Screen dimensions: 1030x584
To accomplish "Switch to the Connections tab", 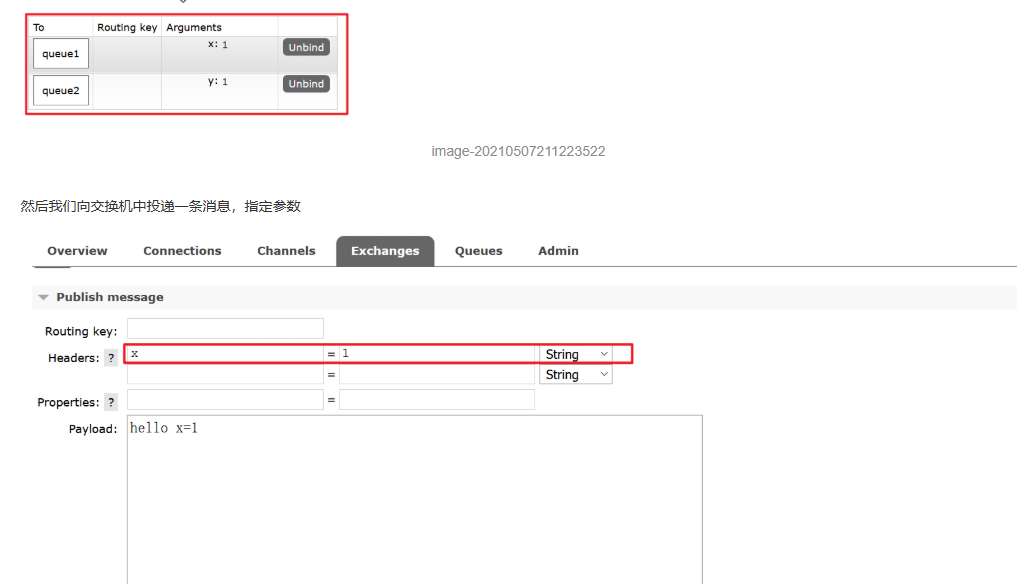I will [x=182, y=251].
